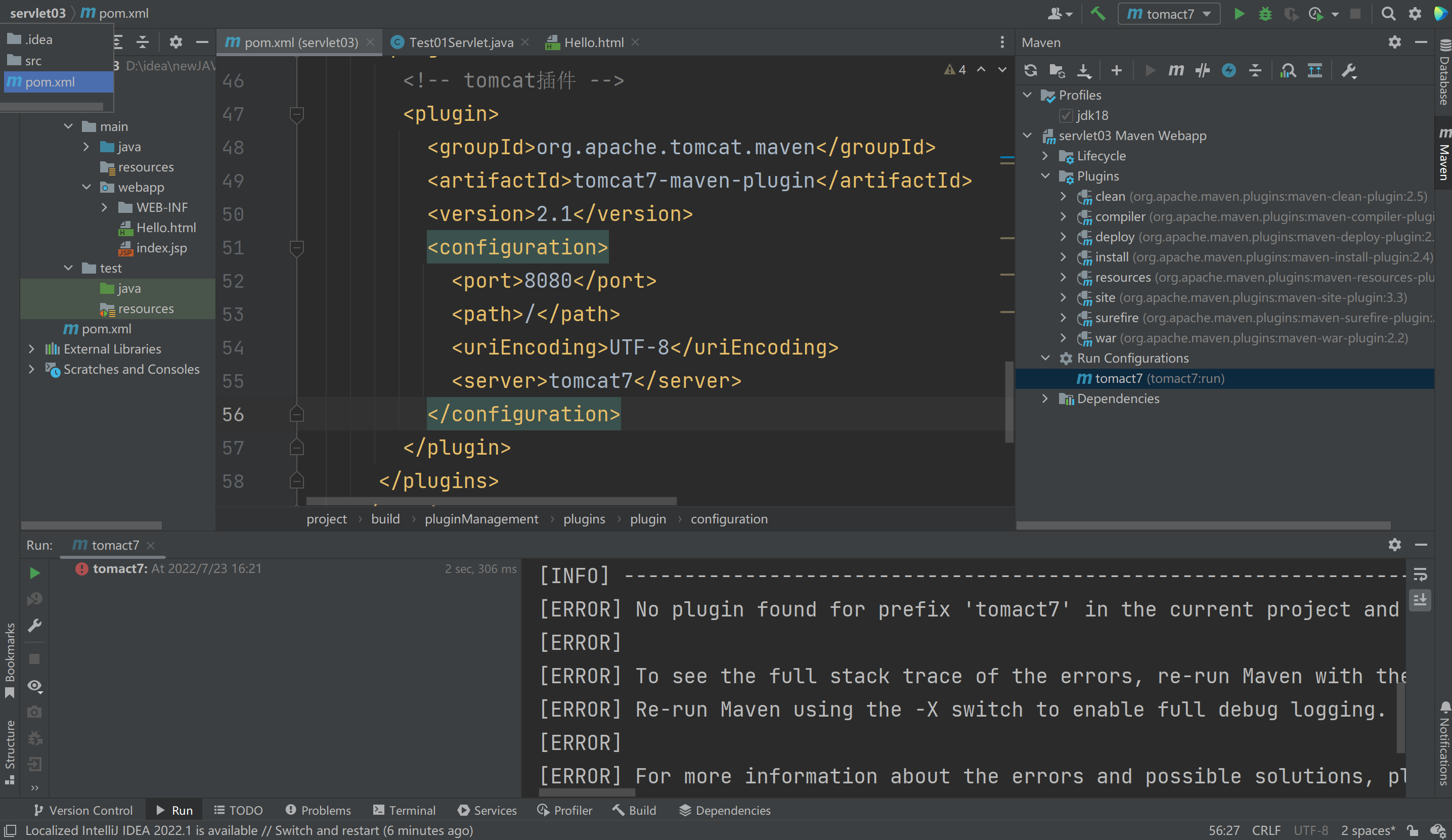Toggle the jdk18 profile checkbox
This screenshot has height=840, width=1452.
(x=1066, y=115)
